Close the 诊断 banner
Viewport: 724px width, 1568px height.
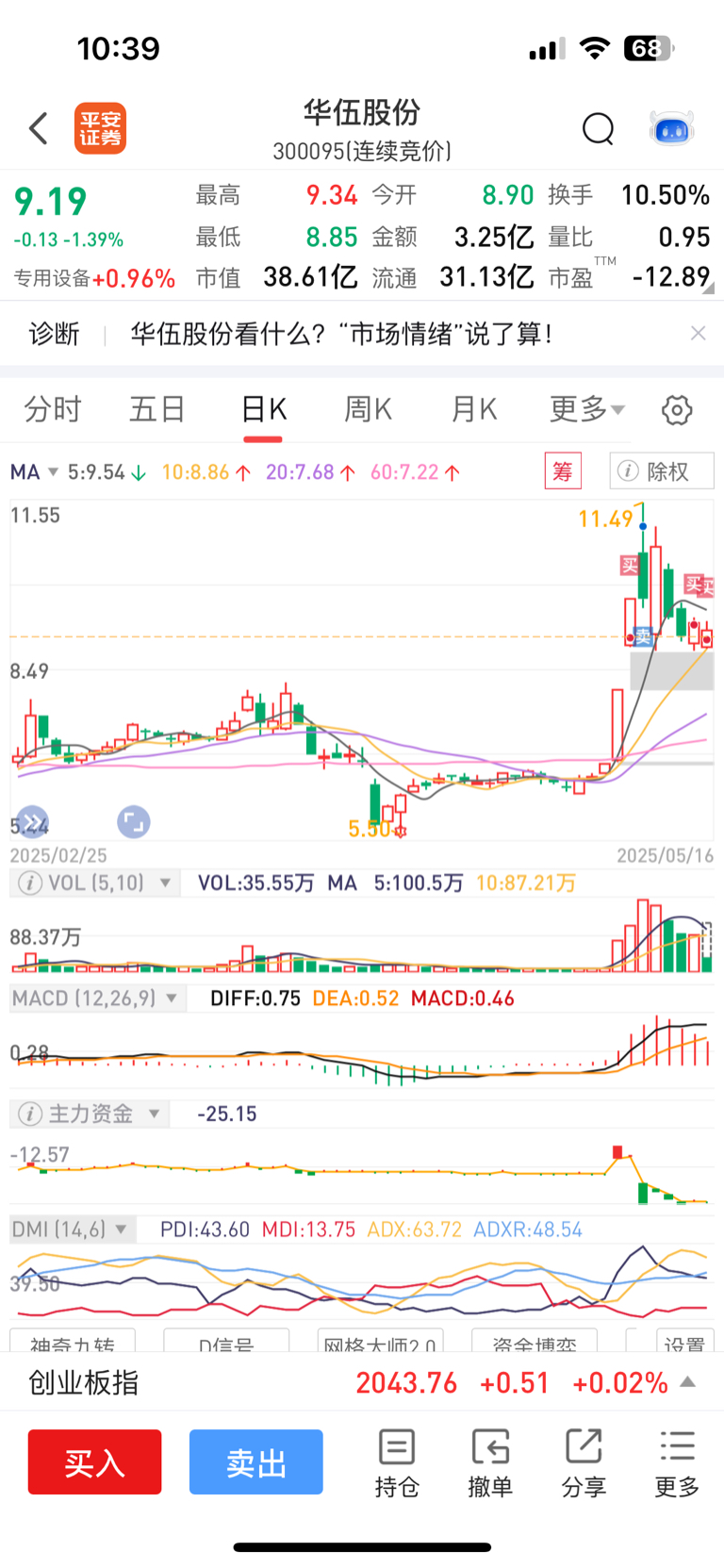(698, 333)
